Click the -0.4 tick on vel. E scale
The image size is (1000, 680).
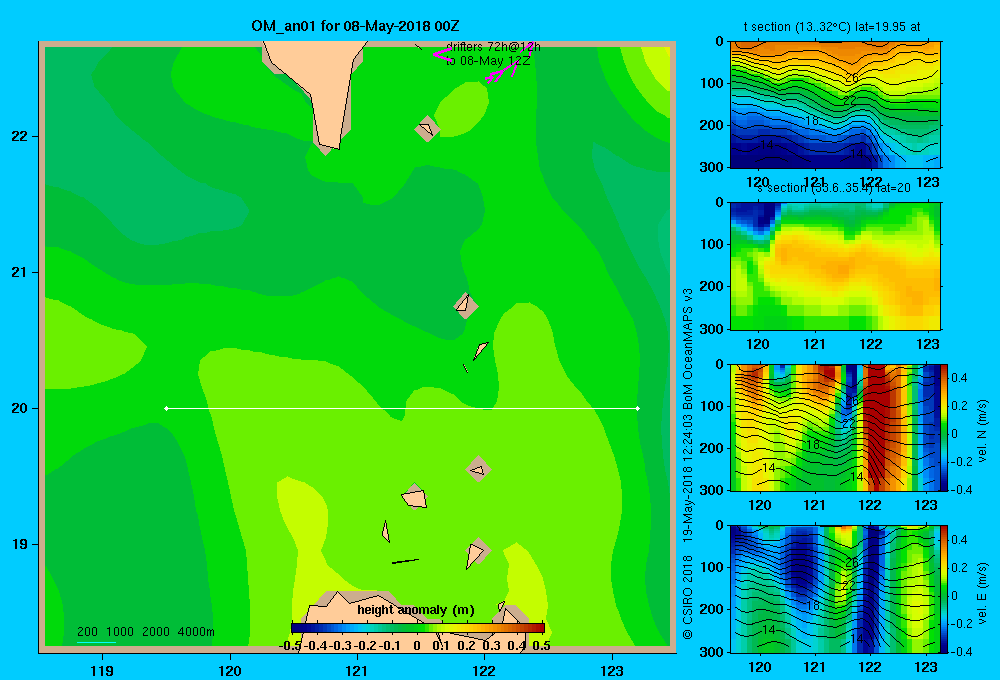point(962,651)
